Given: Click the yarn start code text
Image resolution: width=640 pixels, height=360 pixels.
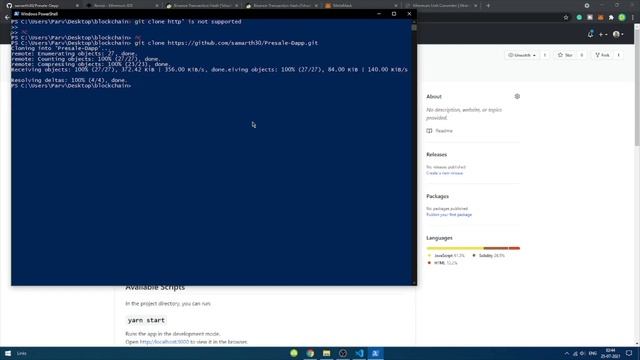Looking at the screenshot, I should tap(146, 320).
